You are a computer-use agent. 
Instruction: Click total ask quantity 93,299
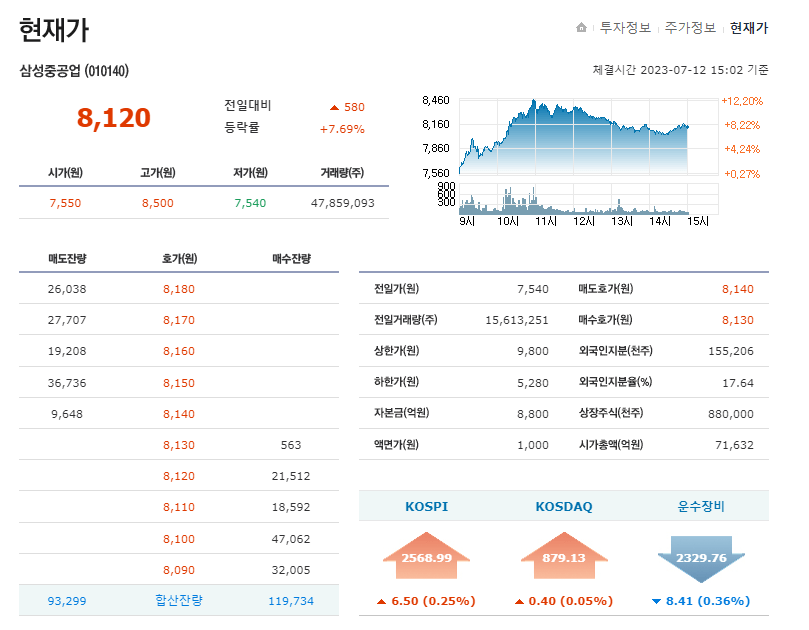click(x=67, y=601)
